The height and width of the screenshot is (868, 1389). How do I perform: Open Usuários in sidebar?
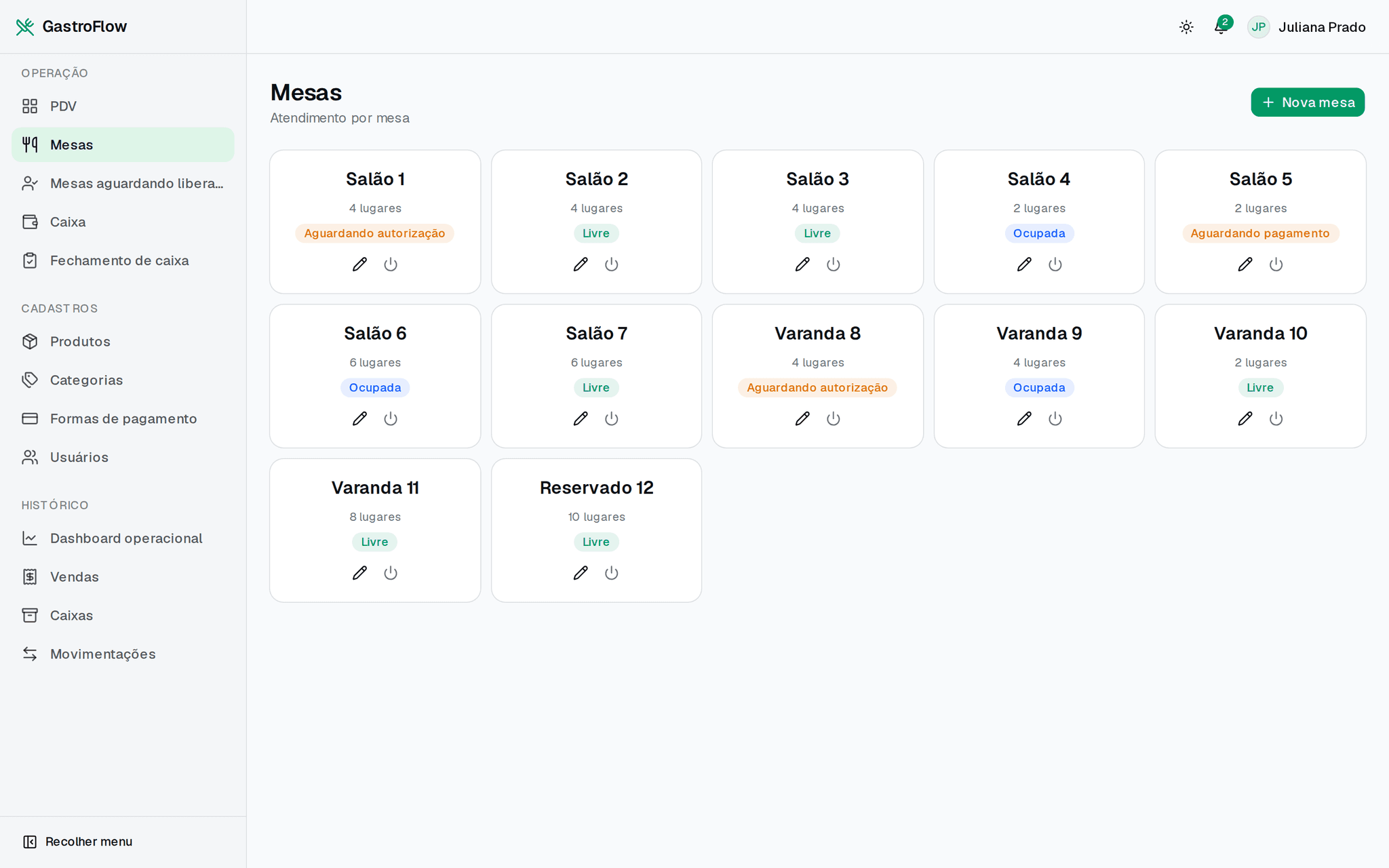tap(123, 457)
